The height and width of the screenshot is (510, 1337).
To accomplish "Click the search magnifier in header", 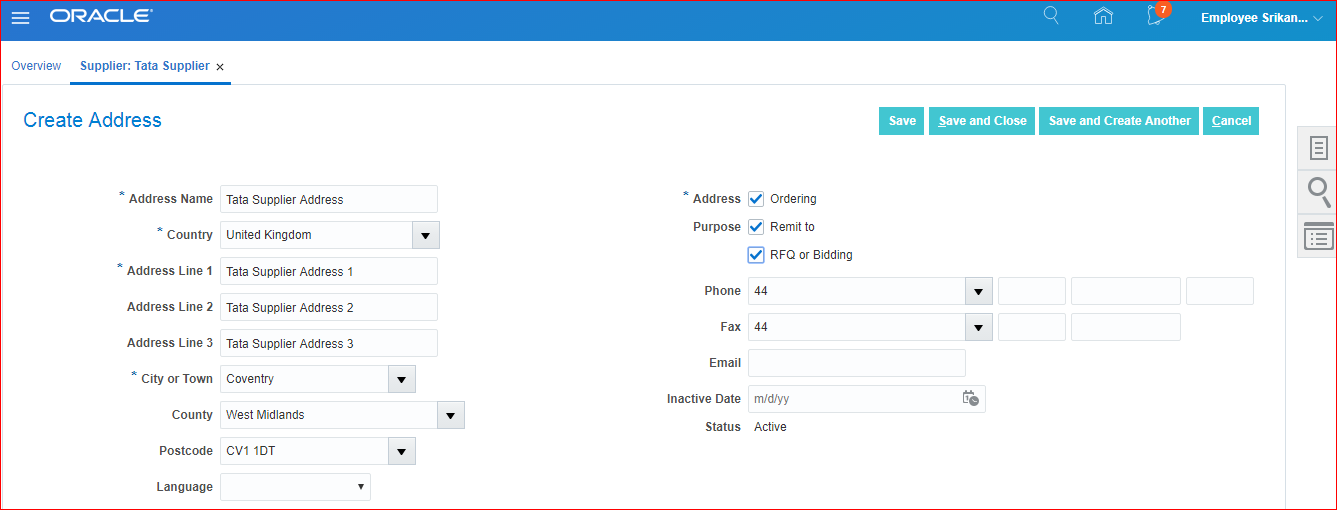I will (x=1051, y=16).
